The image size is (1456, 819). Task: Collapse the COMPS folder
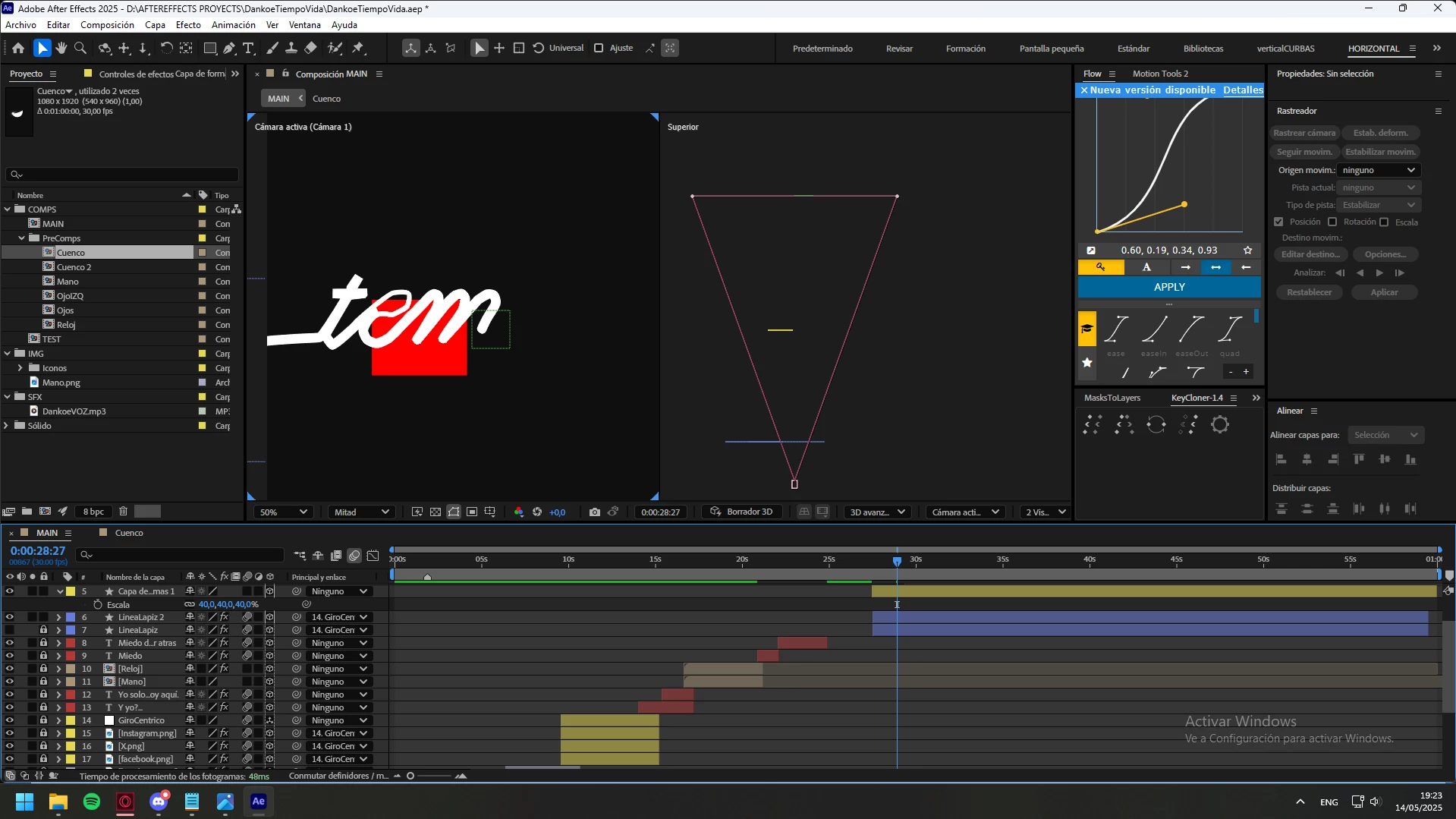tap(8, 209)
